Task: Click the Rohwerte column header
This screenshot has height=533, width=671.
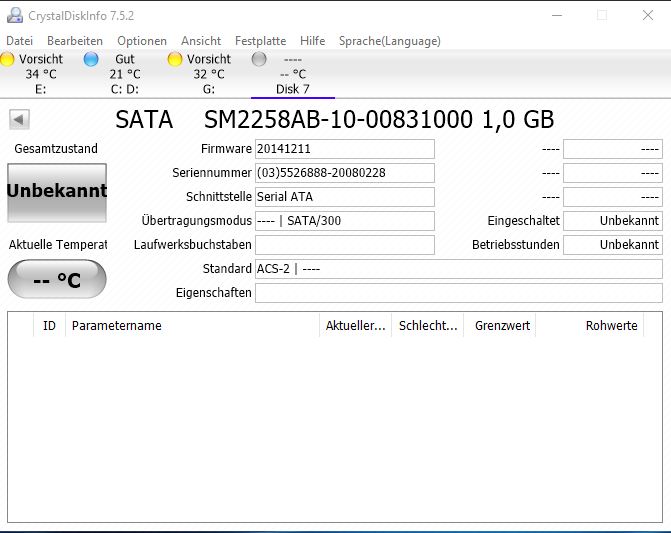Action: [590, 326]
